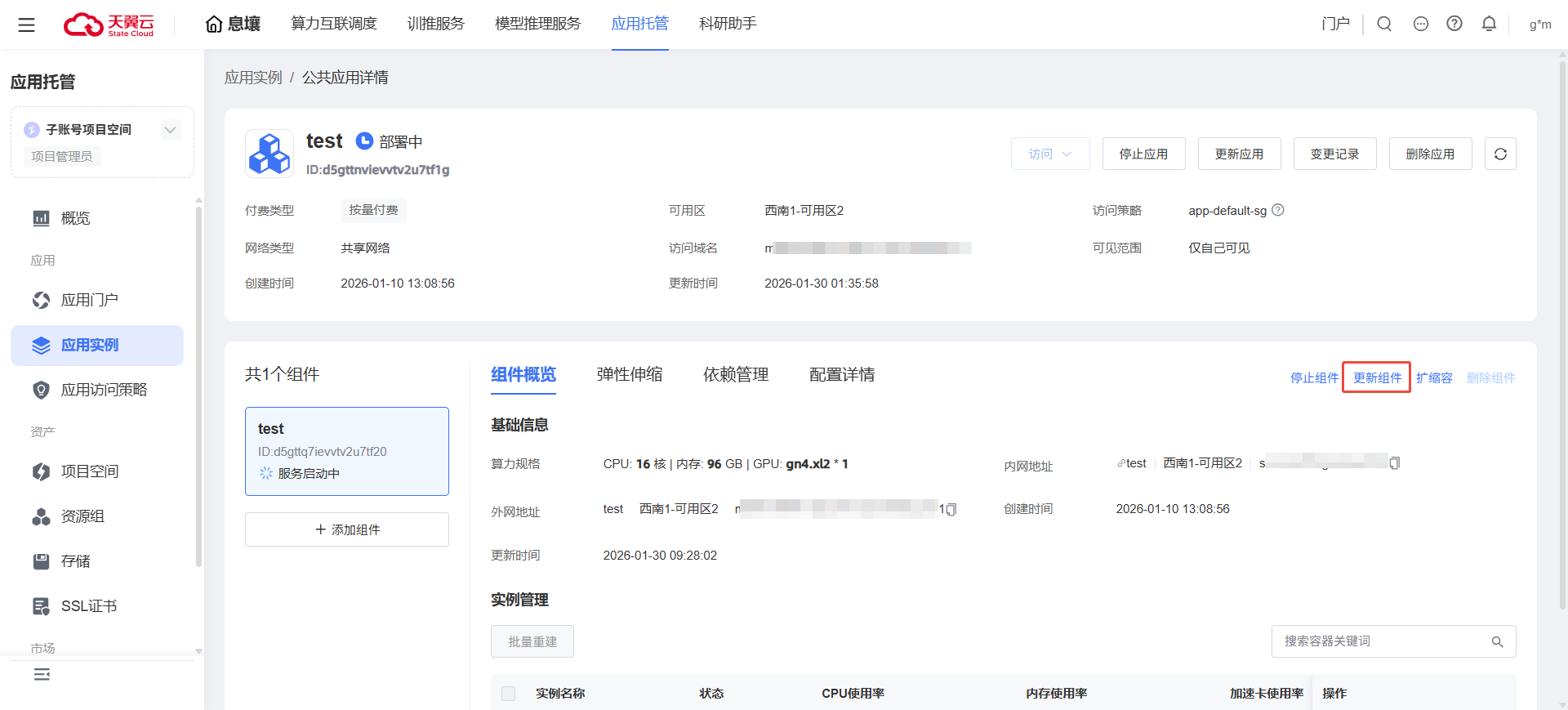Click the 停止应用 button
The width and height of the screenshot is (1568, 710).
click(x=1143, y=154)
